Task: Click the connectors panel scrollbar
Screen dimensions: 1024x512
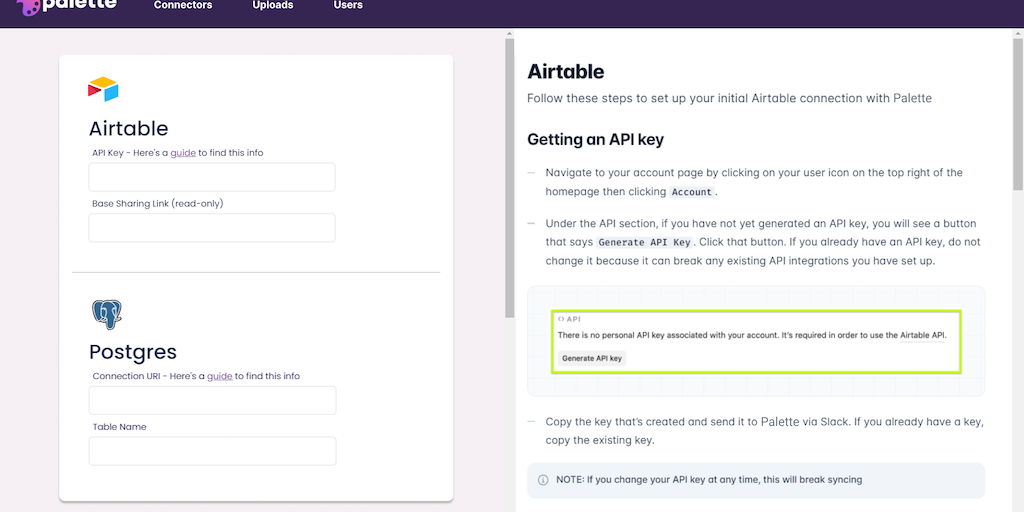Action: pos(509,175)
